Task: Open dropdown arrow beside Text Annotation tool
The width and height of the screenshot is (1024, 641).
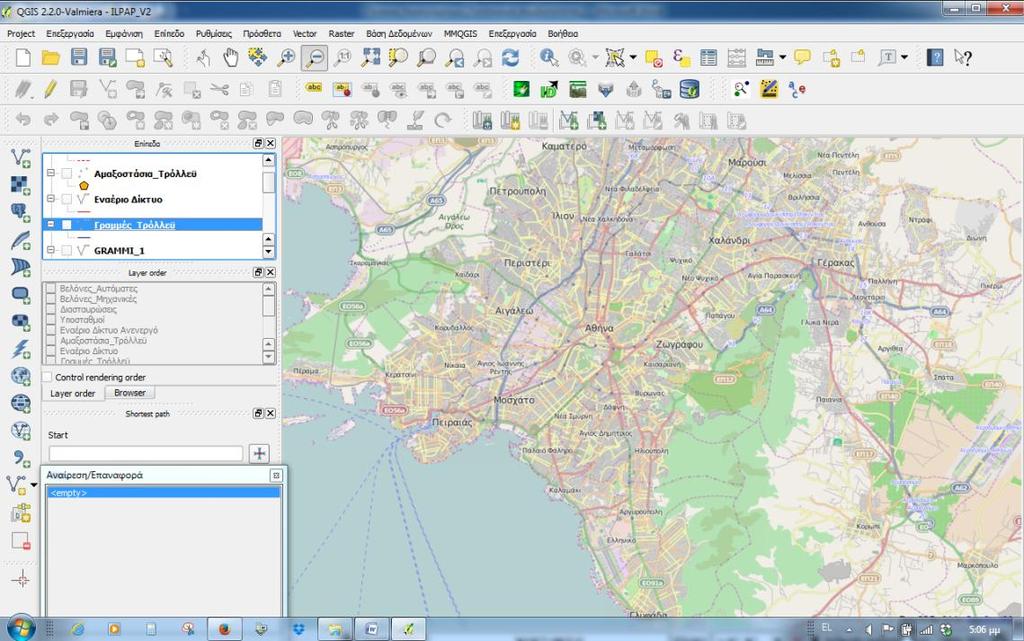Action: tap(904, 58)
